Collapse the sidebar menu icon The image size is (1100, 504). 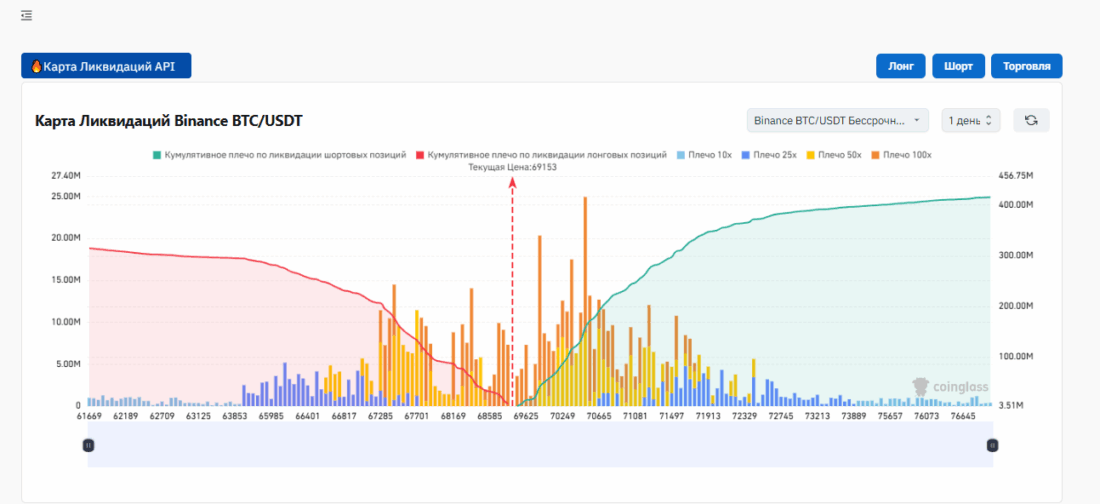tap(27, 15)
